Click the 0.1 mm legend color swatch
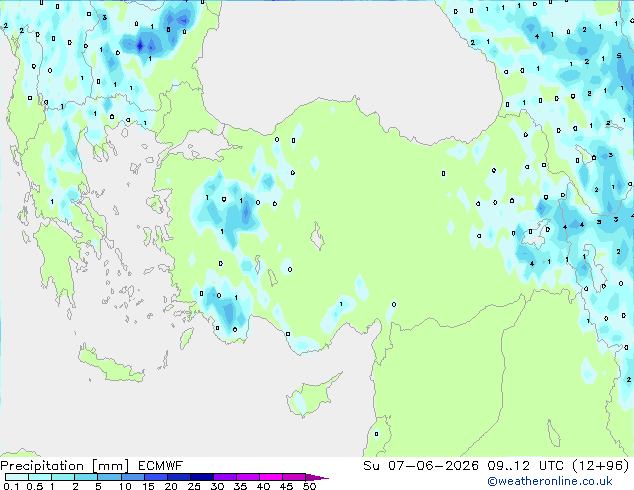 (17, 477)
